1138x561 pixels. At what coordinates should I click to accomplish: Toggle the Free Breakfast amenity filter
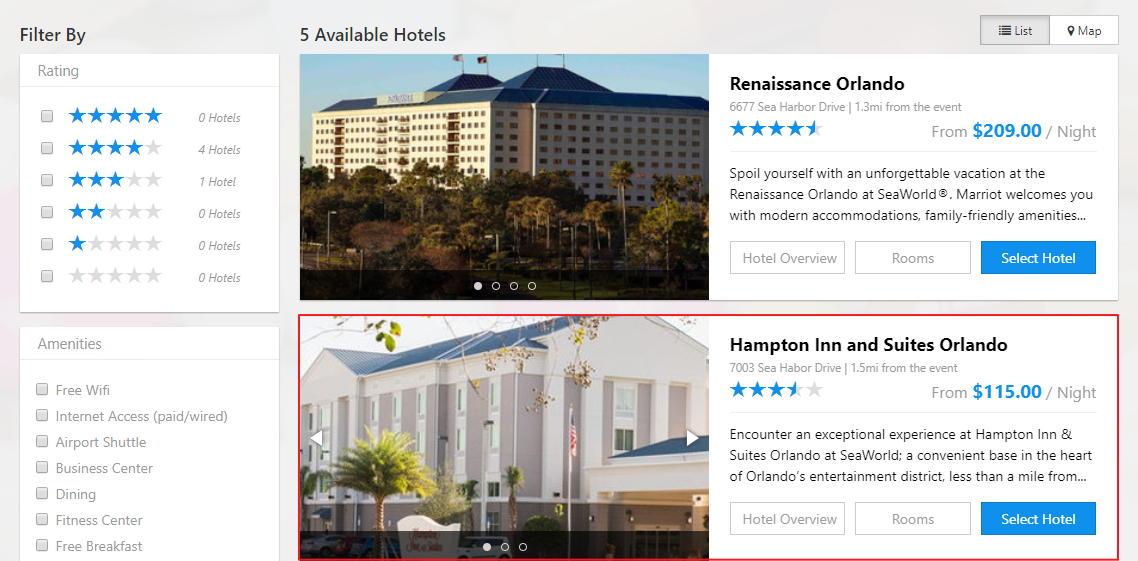point(42,545)
